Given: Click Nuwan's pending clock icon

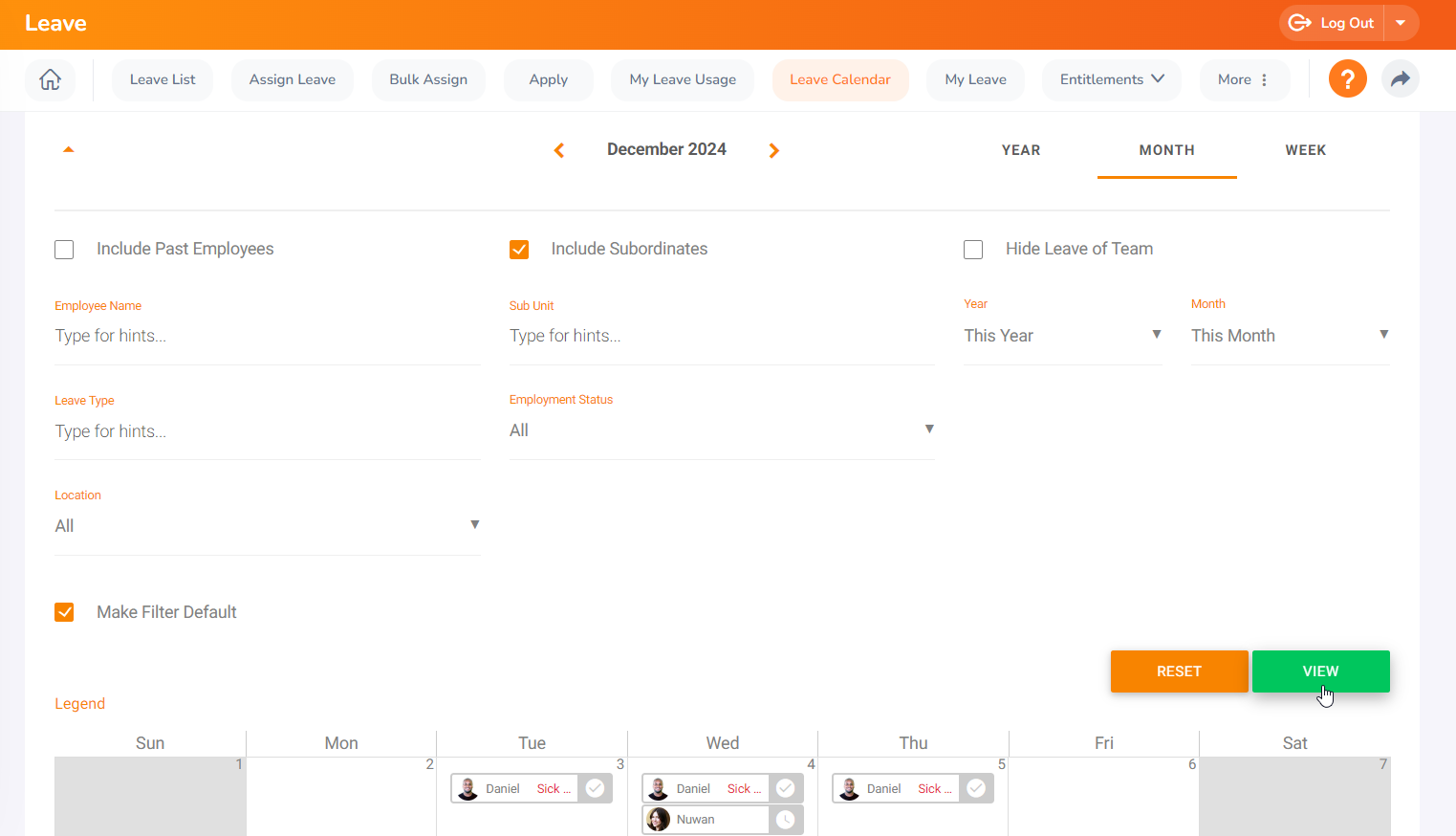Looking at the screenshot, I should click(x=785, y=820).
